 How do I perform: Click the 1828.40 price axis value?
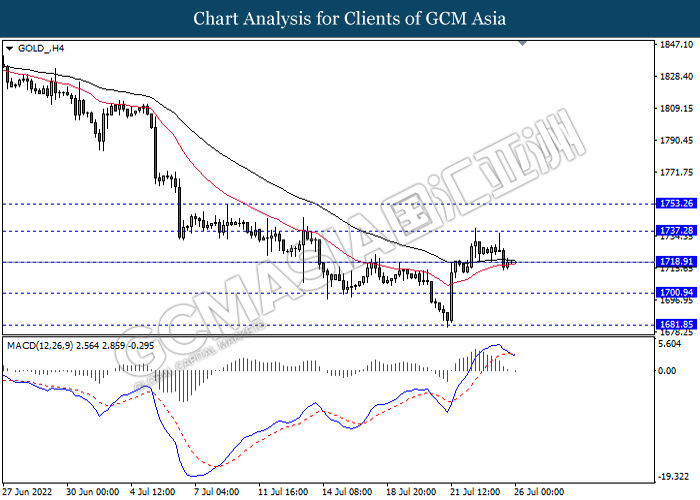coord(676,77)
